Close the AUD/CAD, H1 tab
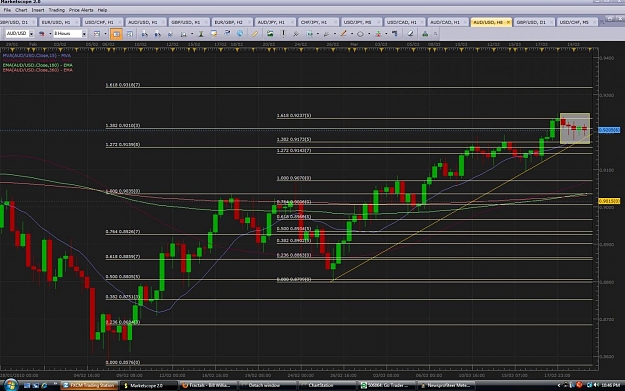Screen dimensions: 625x391 click(465, 22)
